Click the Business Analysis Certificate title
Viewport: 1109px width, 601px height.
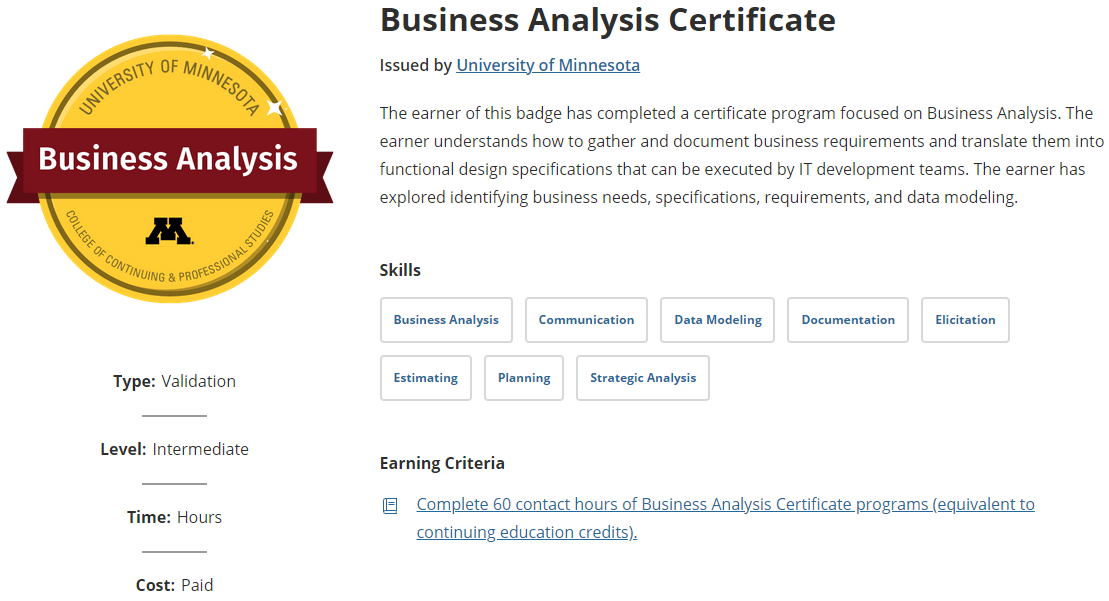pyautogui.click(x=607, y=20)
